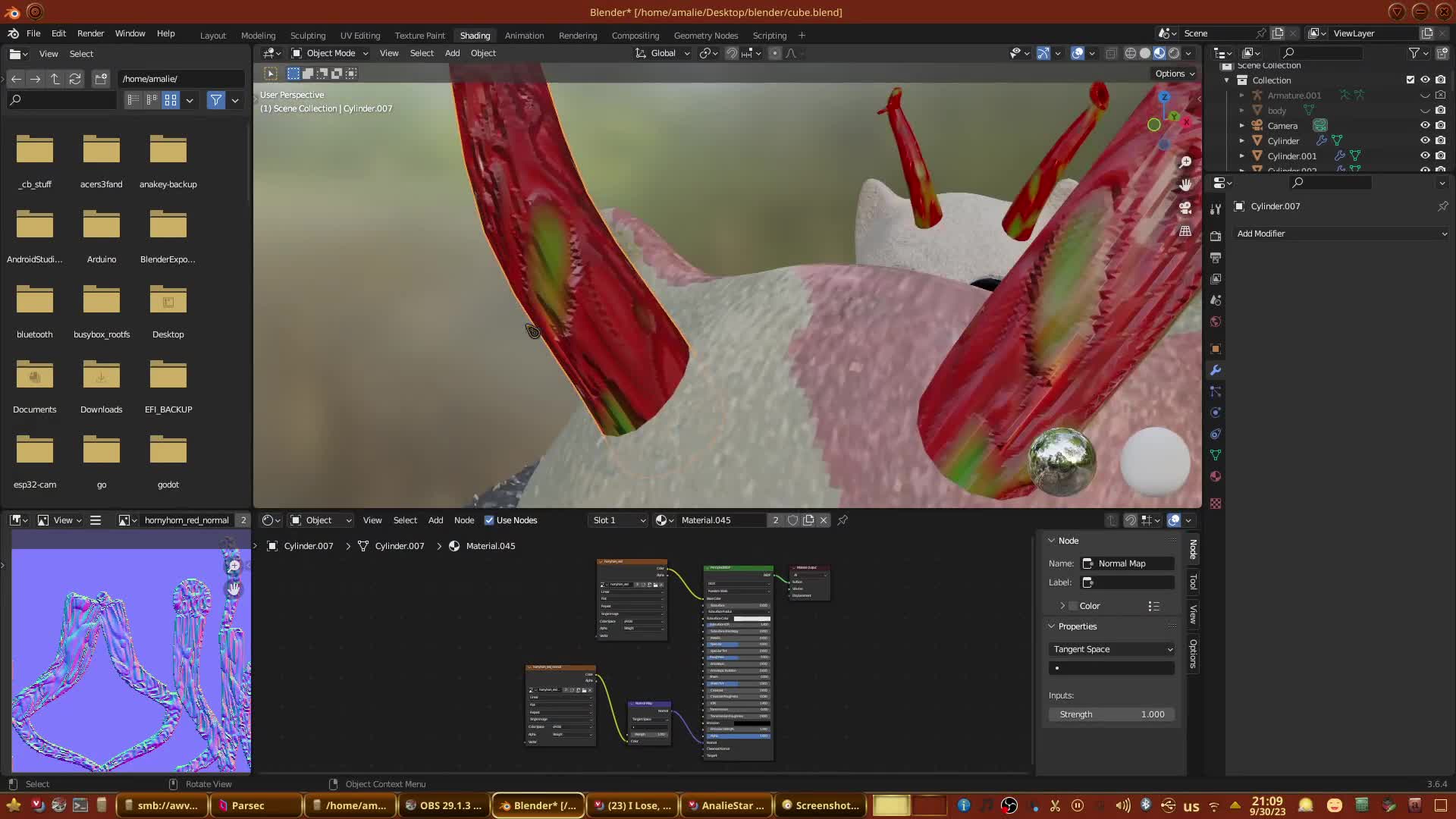Click the fake user shield for Material.045
The width and height of the screenshot is (1456, 819).
pos(792,520)
